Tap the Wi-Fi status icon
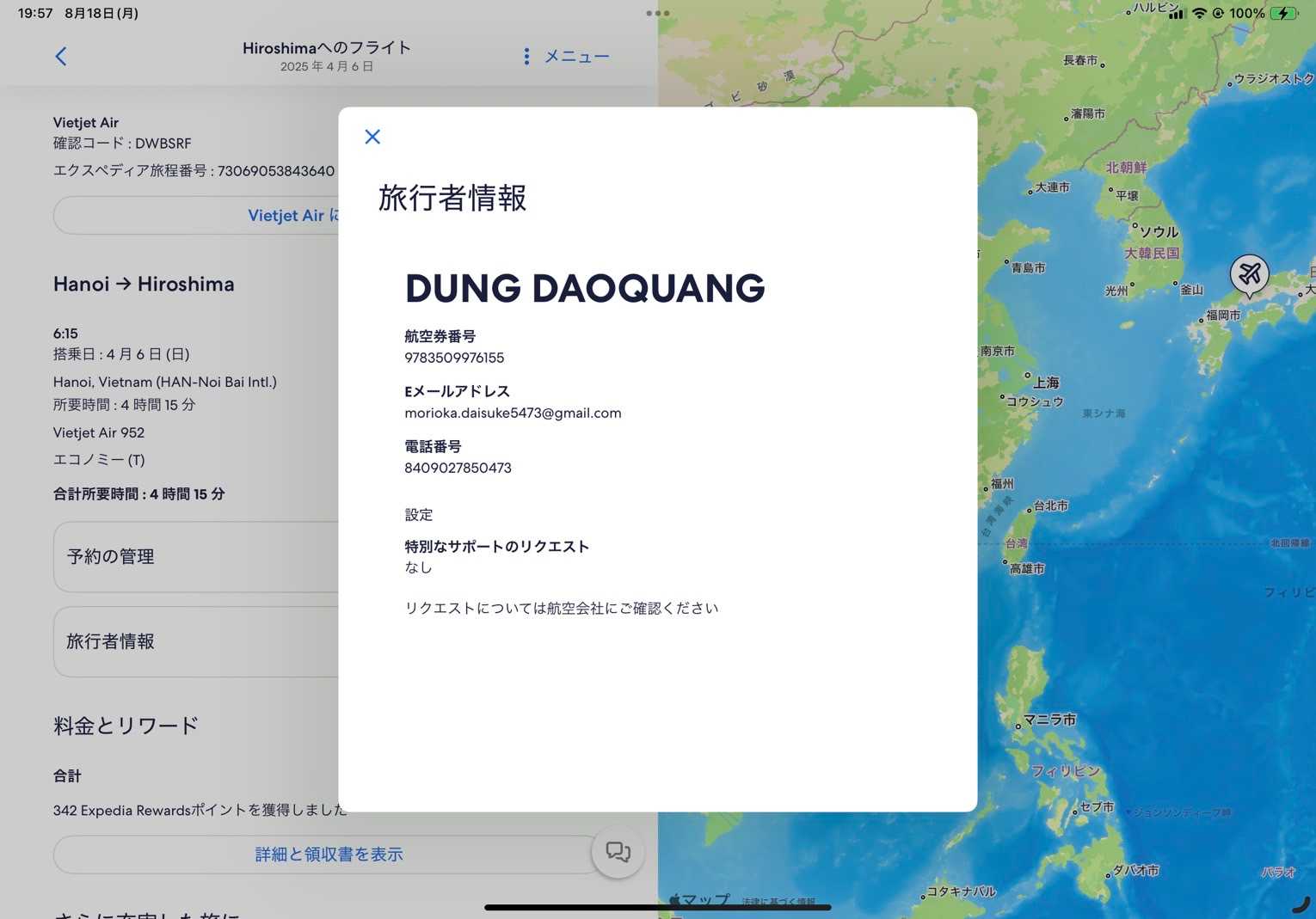Screen dimensions: 1316x919 [x=1199, y=13]
